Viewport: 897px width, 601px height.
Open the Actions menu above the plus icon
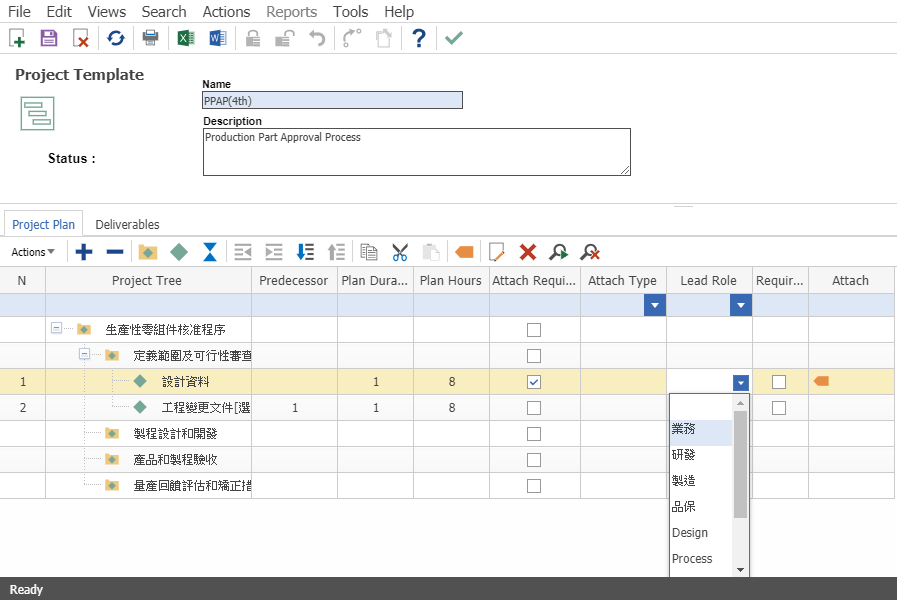click(30, 251)
